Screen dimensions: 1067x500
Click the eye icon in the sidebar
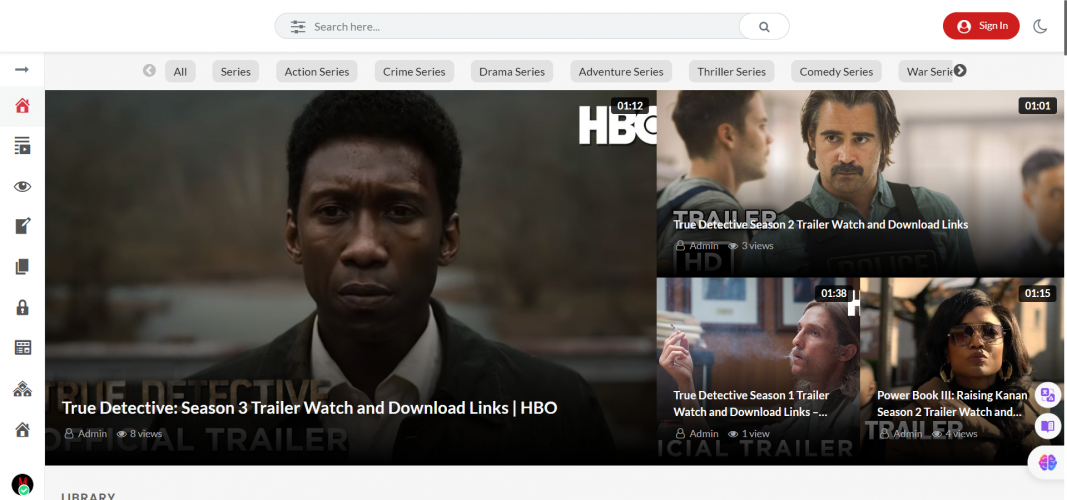[22, 186]
